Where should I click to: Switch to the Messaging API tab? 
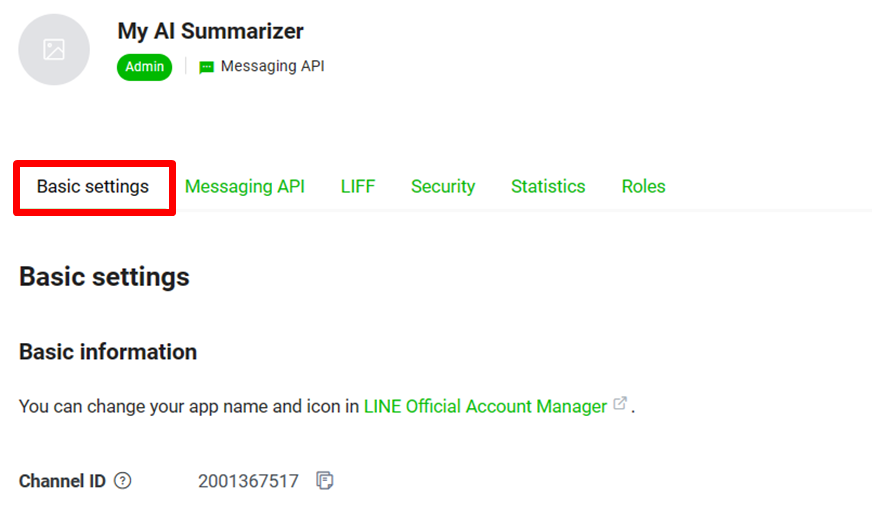coord(245,186)
